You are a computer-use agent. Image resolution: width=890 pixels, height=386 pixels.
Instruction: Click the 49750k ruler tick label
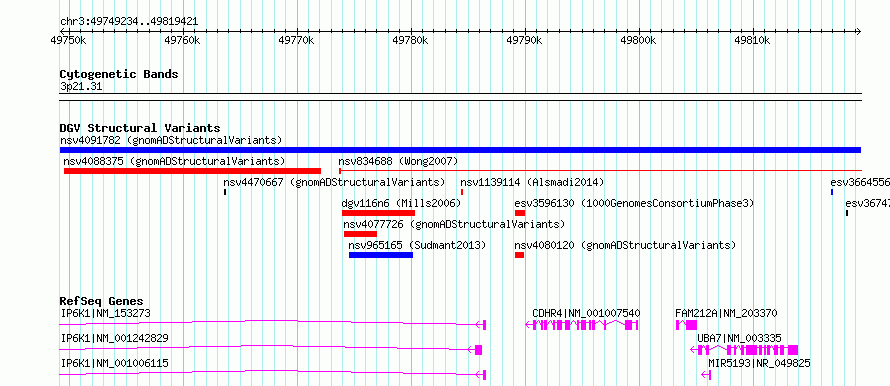click(x=68, y=40)
